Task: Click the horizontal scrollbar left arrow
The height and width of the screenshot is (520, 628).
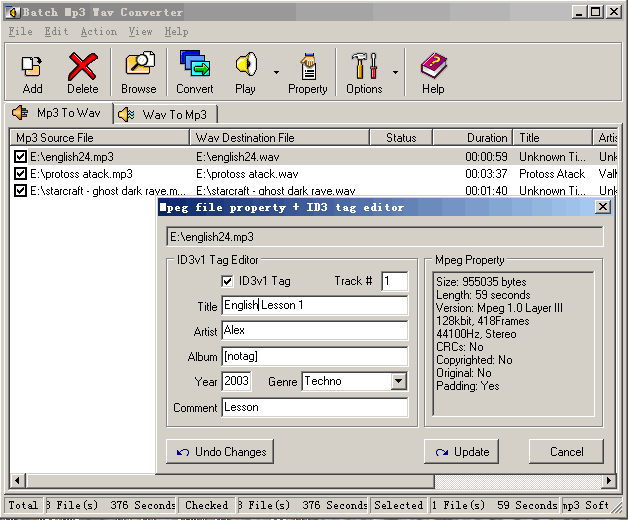Action: point(17,480)
